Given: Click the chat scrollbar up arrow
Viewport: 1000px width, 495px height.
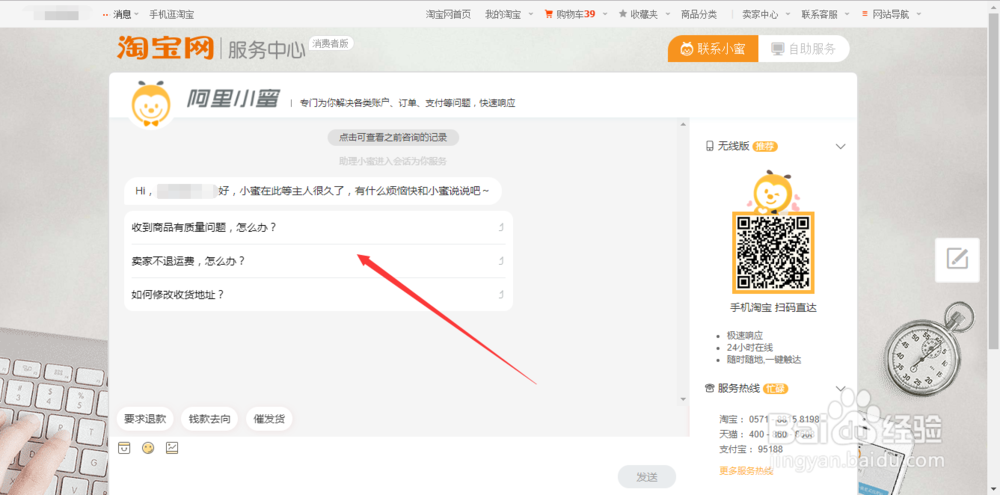Looking at the screenshot, I should pos(684,124).
